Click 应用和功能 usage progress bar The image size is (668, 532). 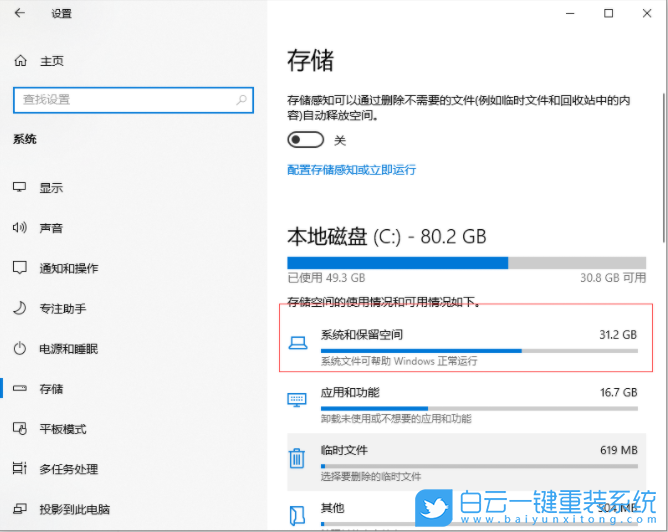pos(479,408)
